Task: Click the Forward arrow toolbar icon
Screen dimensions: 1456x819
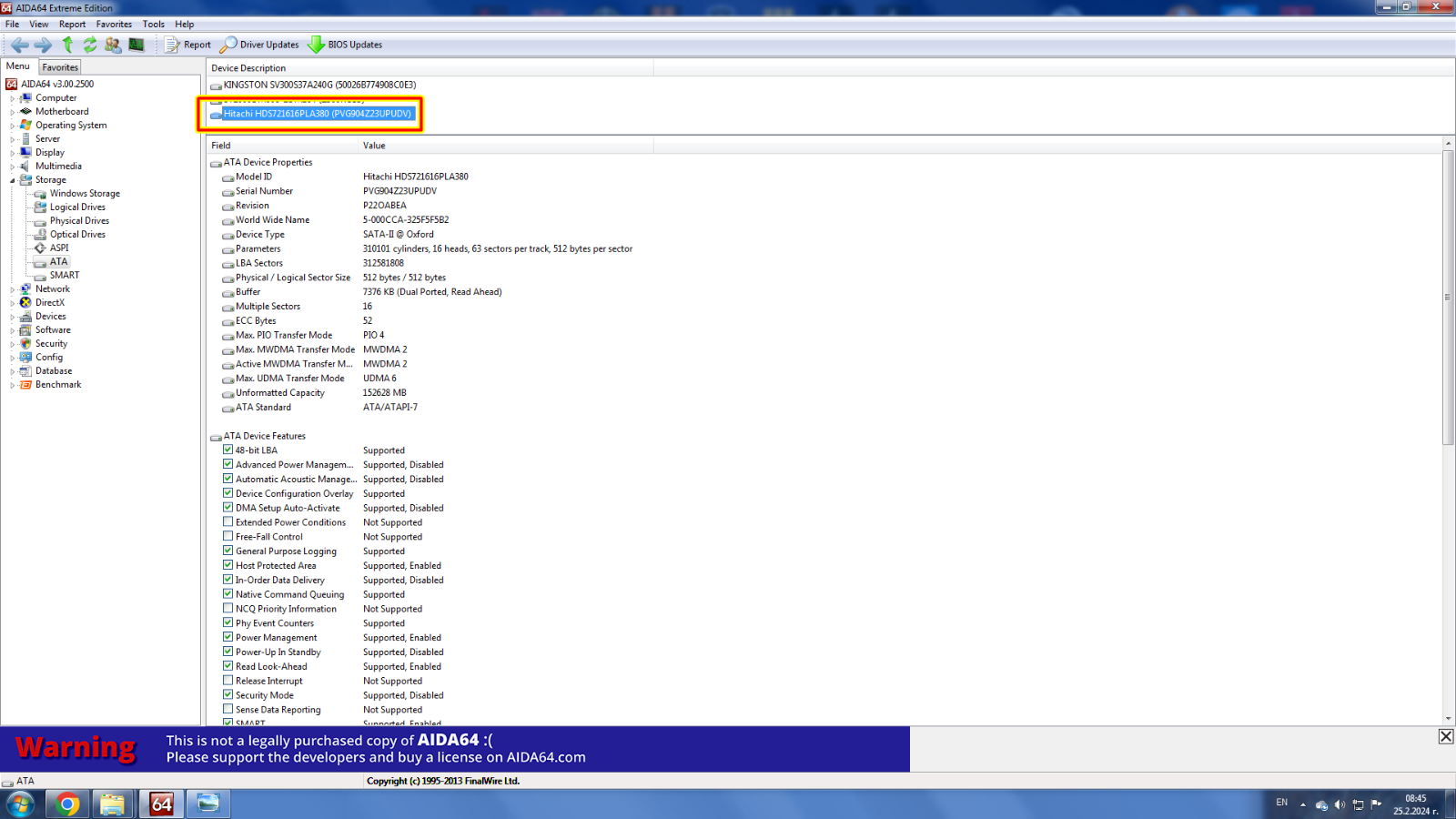Action: pos(43,45)
